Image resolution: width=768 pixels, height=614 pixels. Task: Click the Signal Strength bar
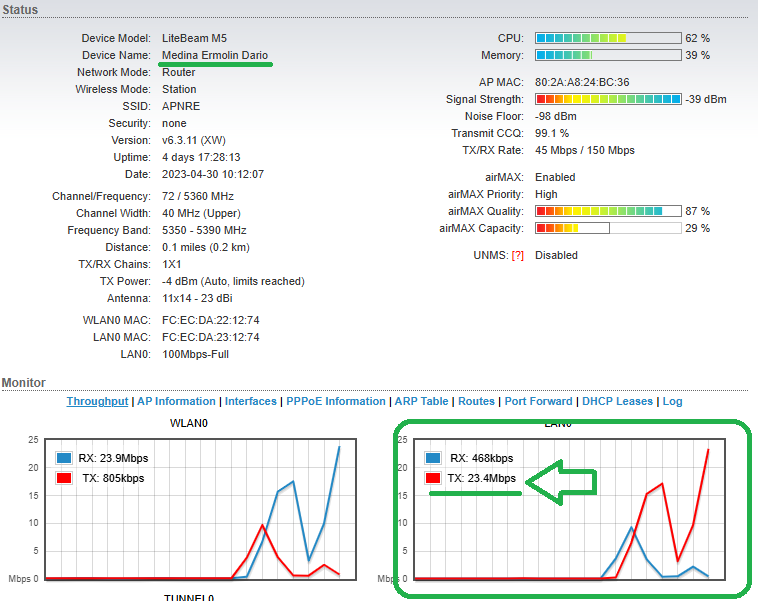608,100
